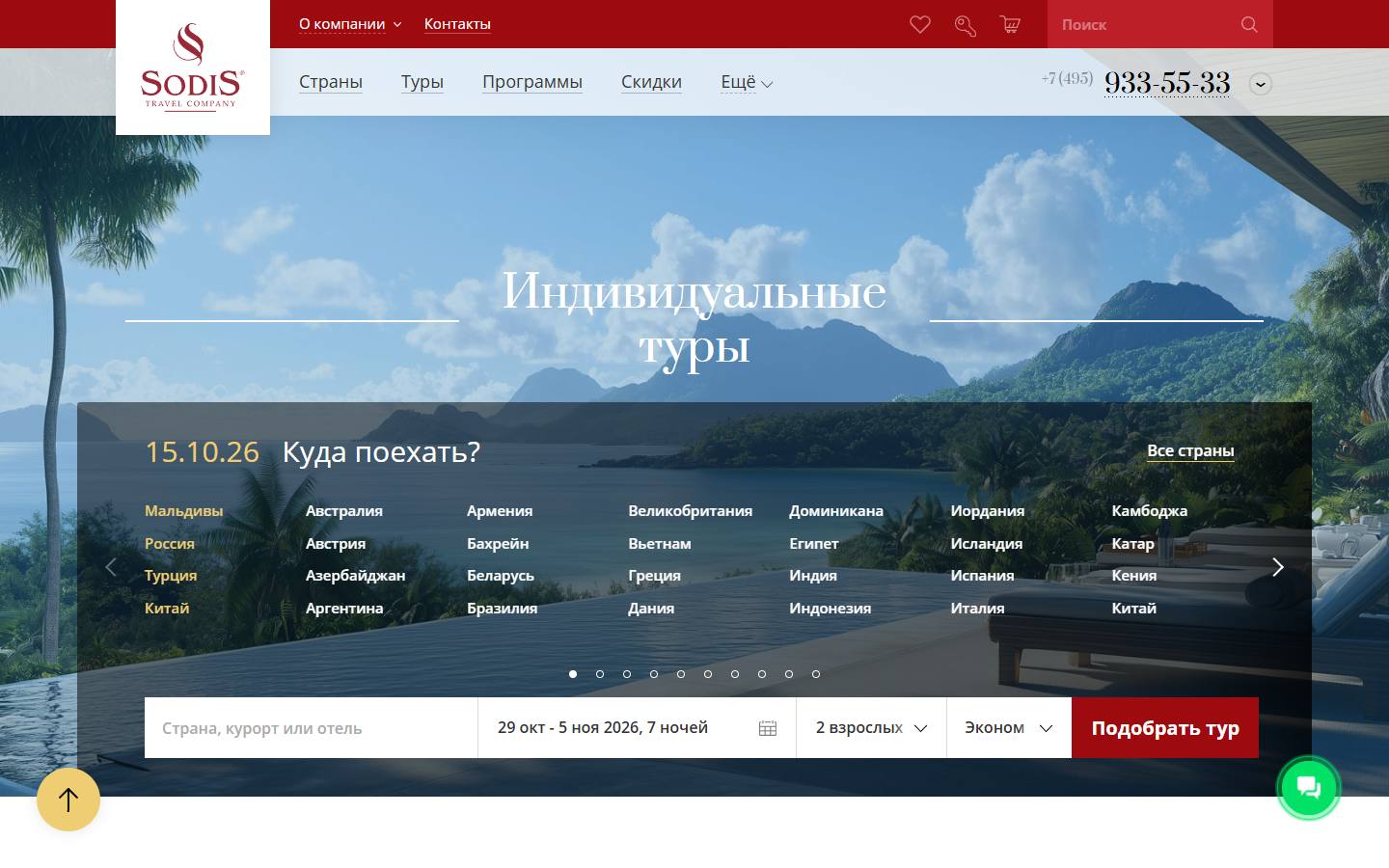Screen dimensions: 1389x868
Task: Select the last carousel pagination dot
Action: (x=816, y=674)
